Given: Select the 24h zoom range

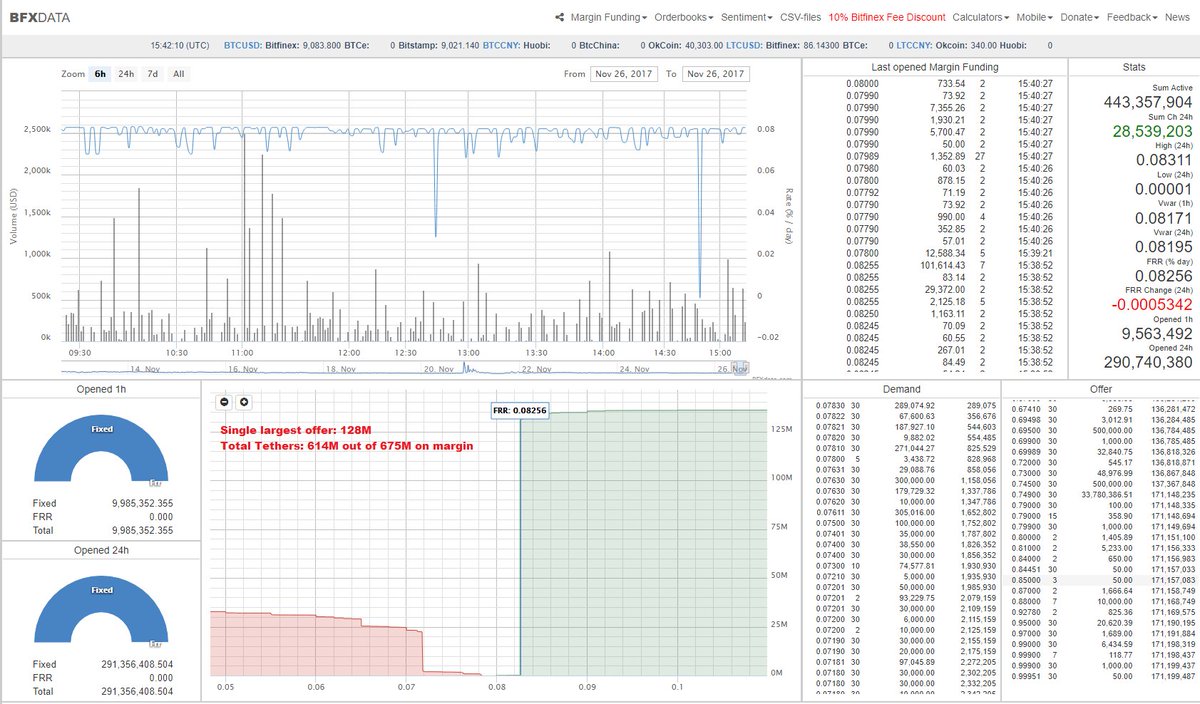Looking at the screenshot, I should pyautogui.click(x=126, y=74).
